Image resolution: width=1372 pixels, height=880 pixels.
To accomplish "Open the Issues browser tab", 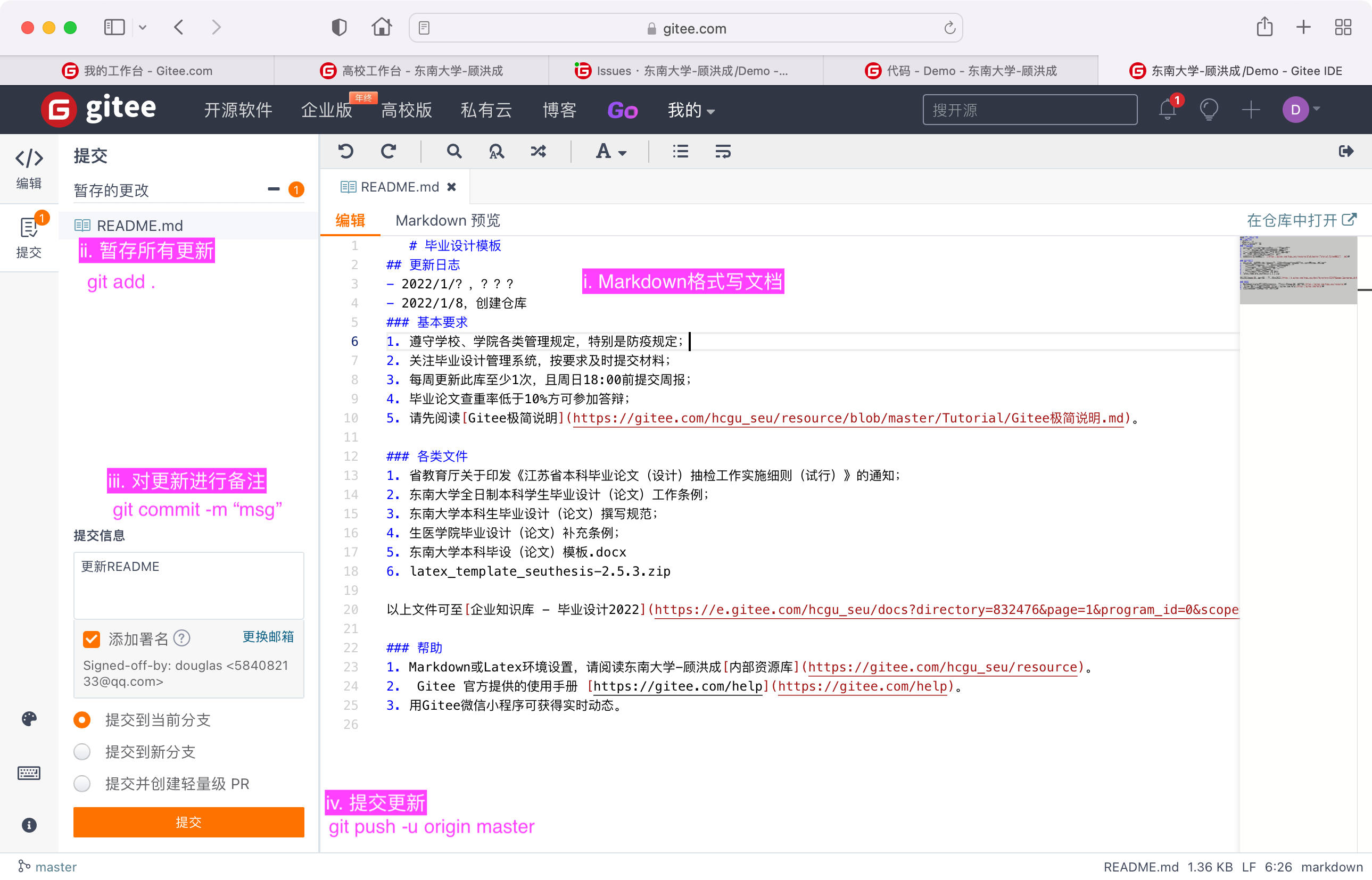I will 685,70.
